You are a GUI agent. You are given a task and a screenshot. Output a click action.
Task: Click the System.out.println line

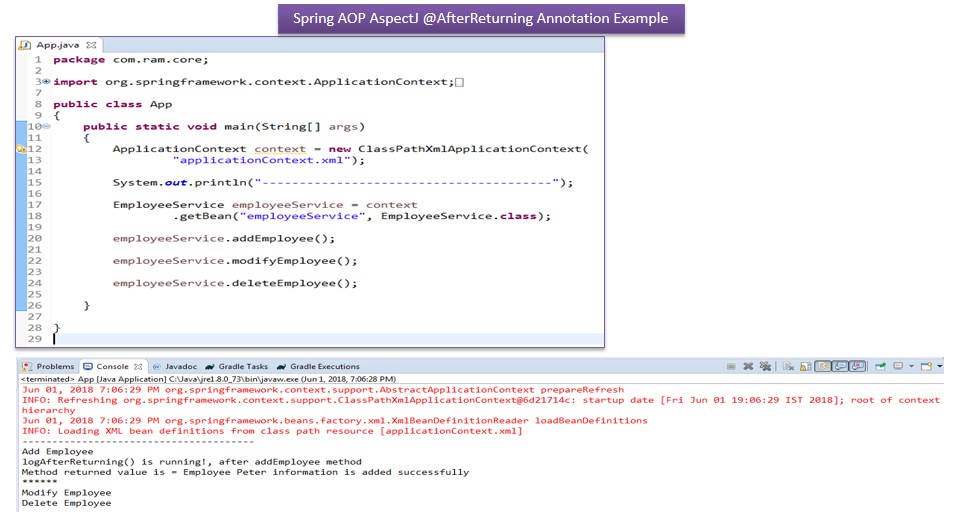click(343, 183)
